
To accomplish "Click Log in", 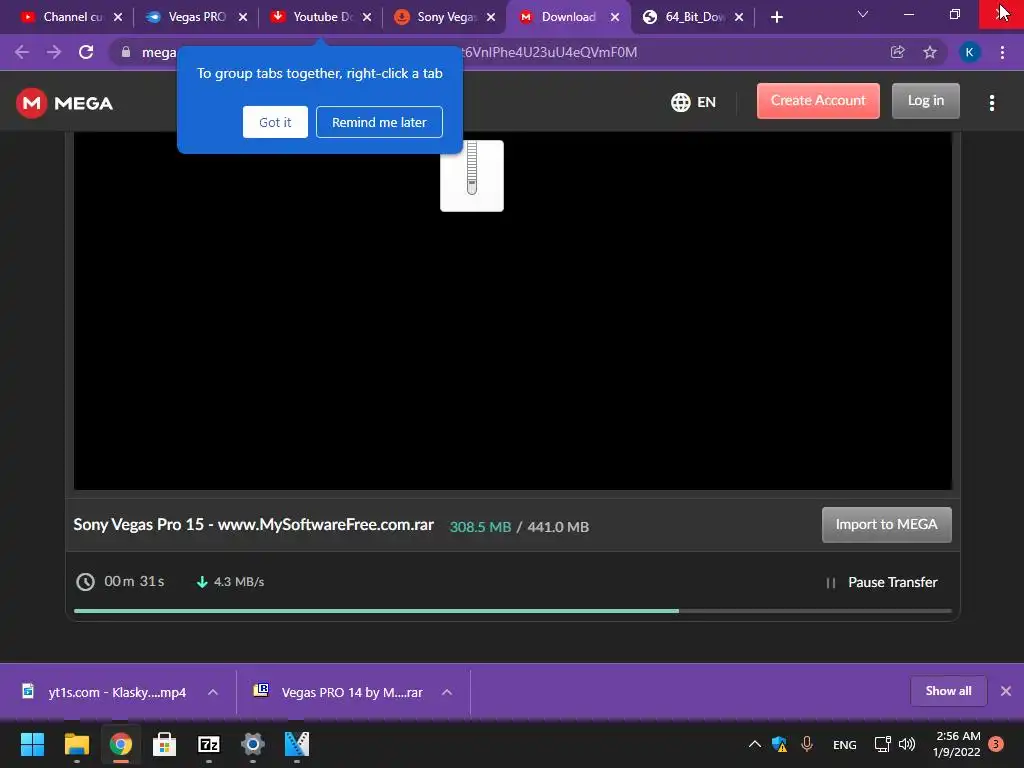I will [x=925, y=101].
